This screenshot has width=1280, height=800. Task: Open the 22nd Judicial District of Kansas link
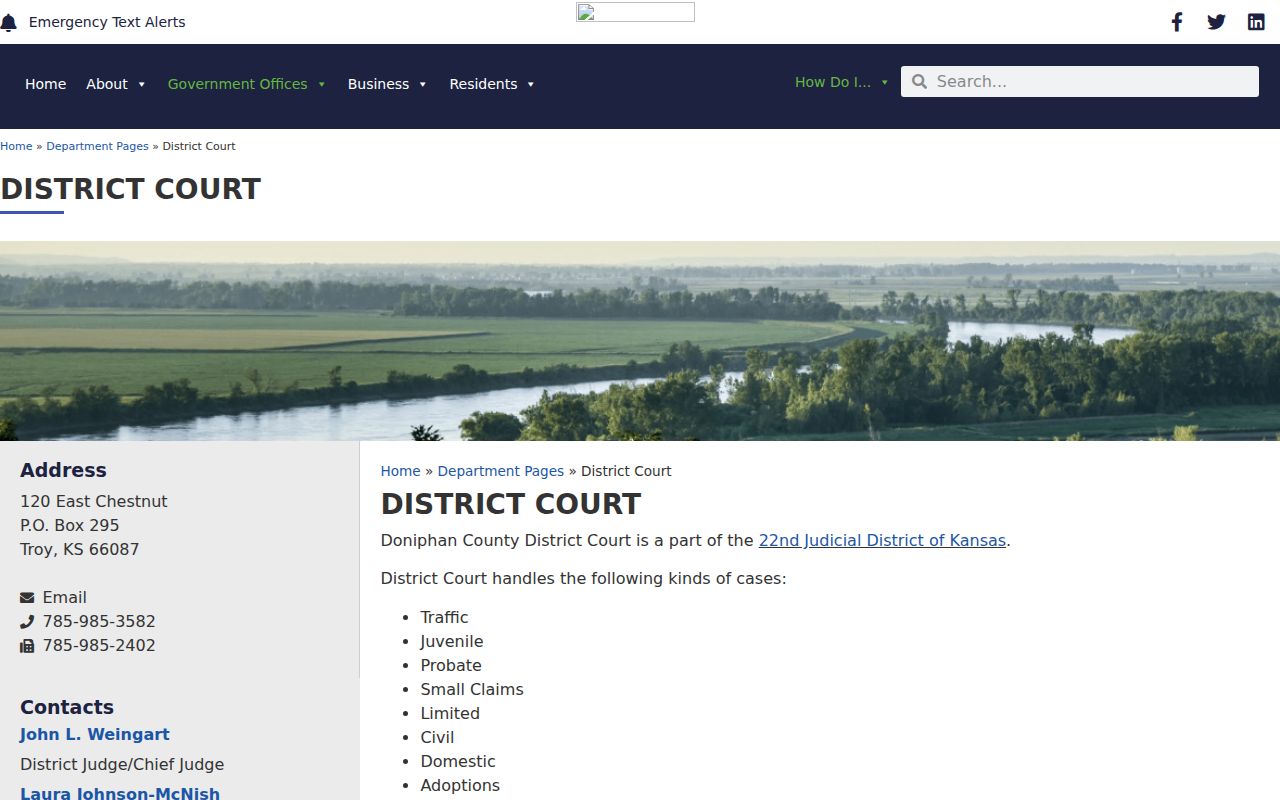tap(882, 541)
